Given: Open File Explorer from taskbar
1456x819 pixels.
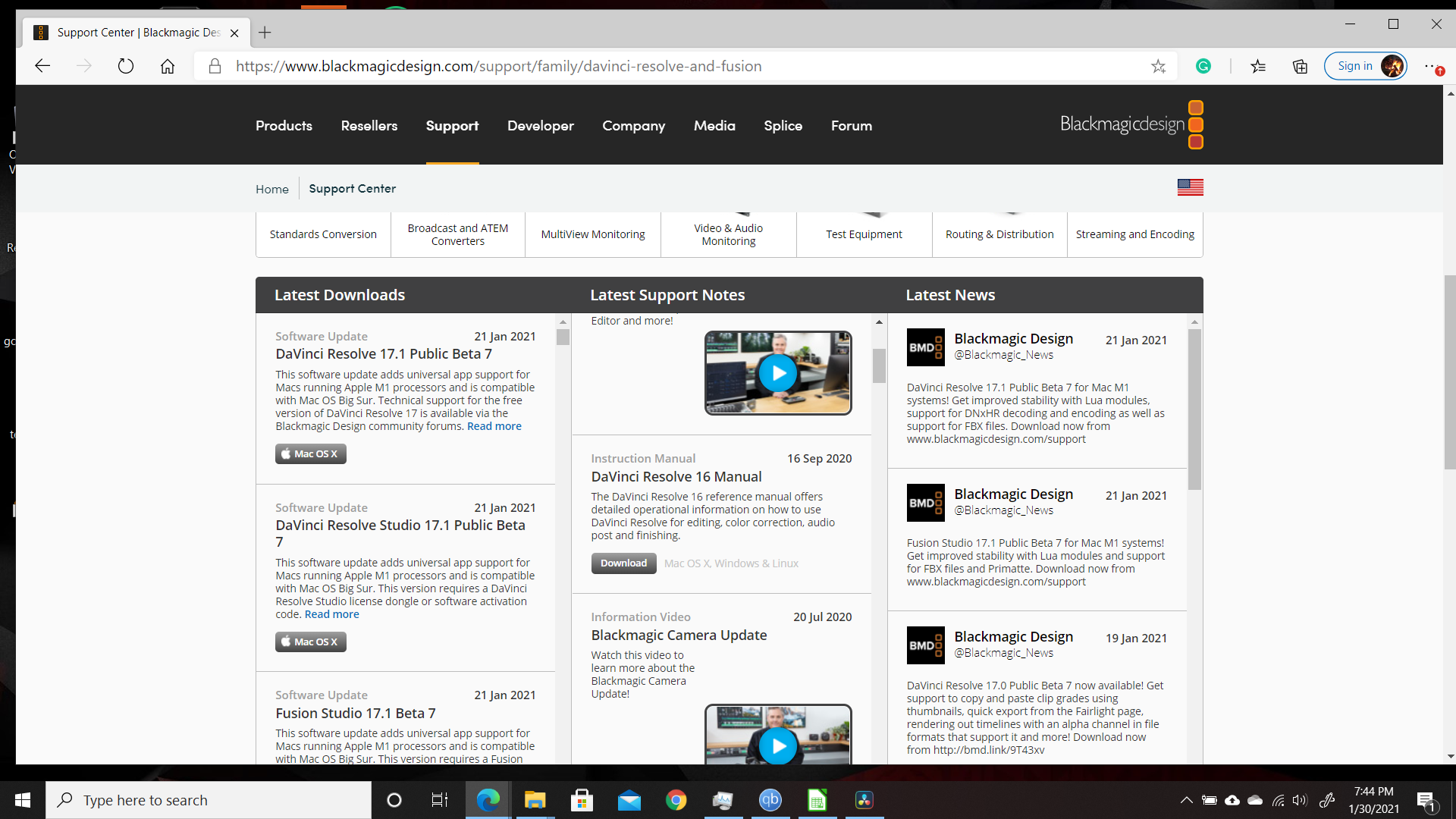Looking at the screenshot, I should pyautogui.click(x=535, y=800).
